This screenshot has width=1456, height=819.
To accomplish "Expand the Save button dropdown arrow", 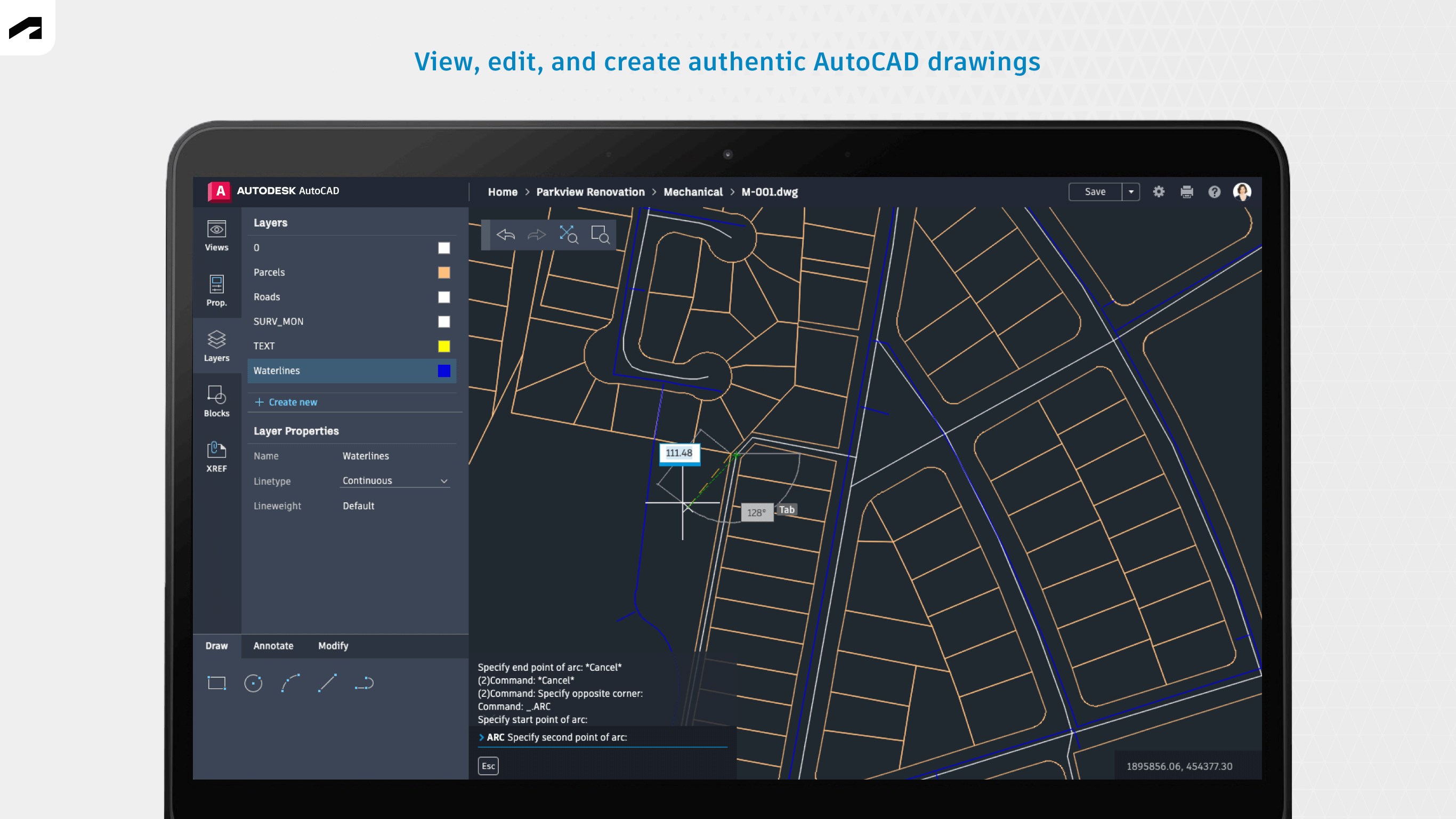I will point(1131,191).
